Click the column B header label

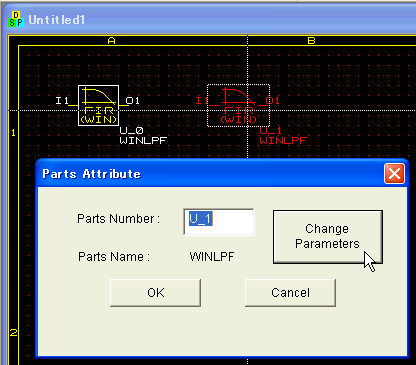pos(311,41)
